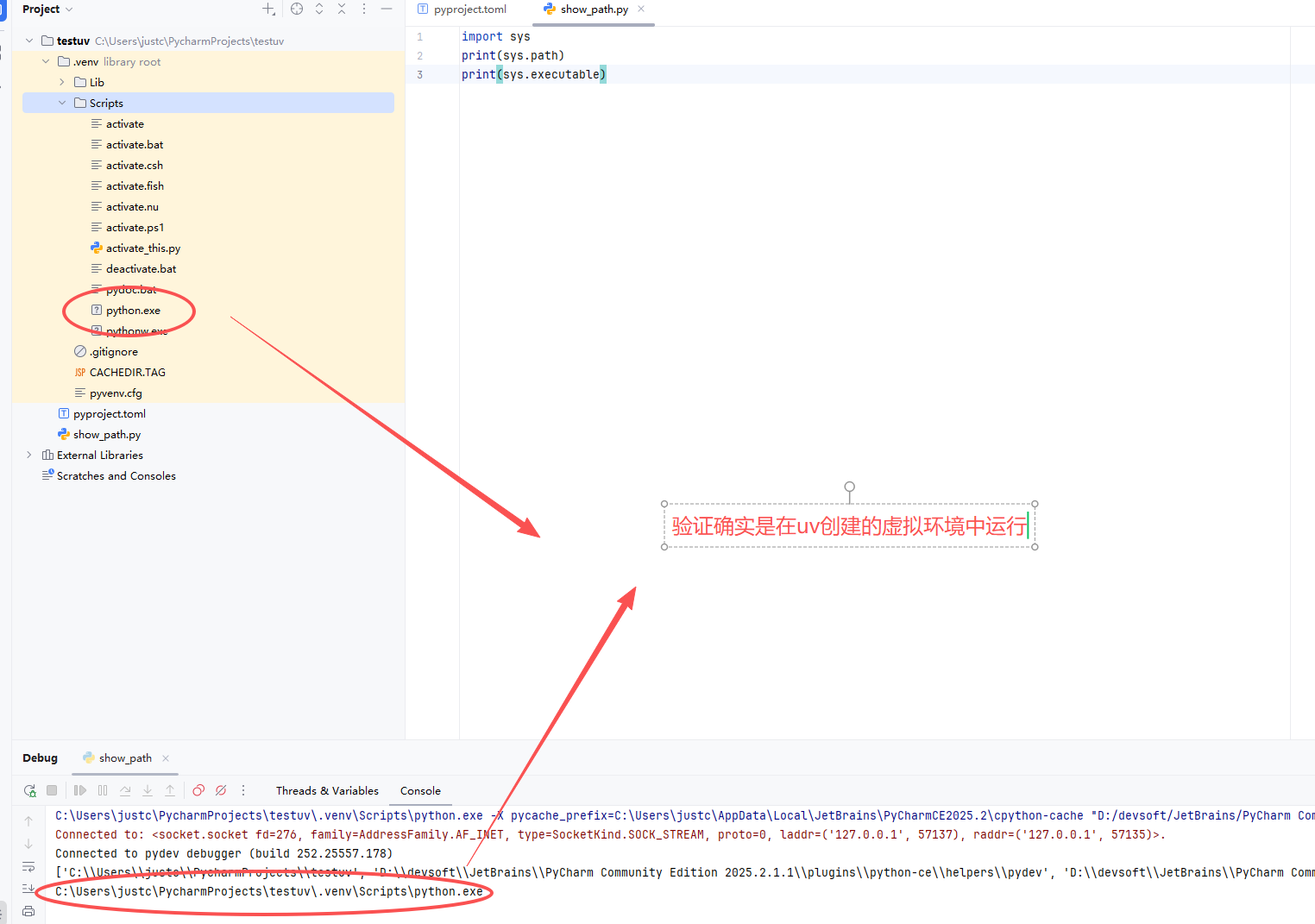Toggle soft-wrap in the console gutter
1315x924 pixels.
[28, 866]
